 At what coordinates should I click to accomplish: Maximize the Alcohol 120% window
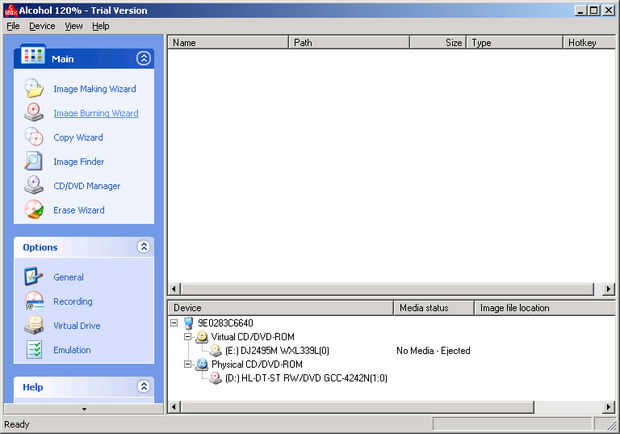[x=594, y=11]
